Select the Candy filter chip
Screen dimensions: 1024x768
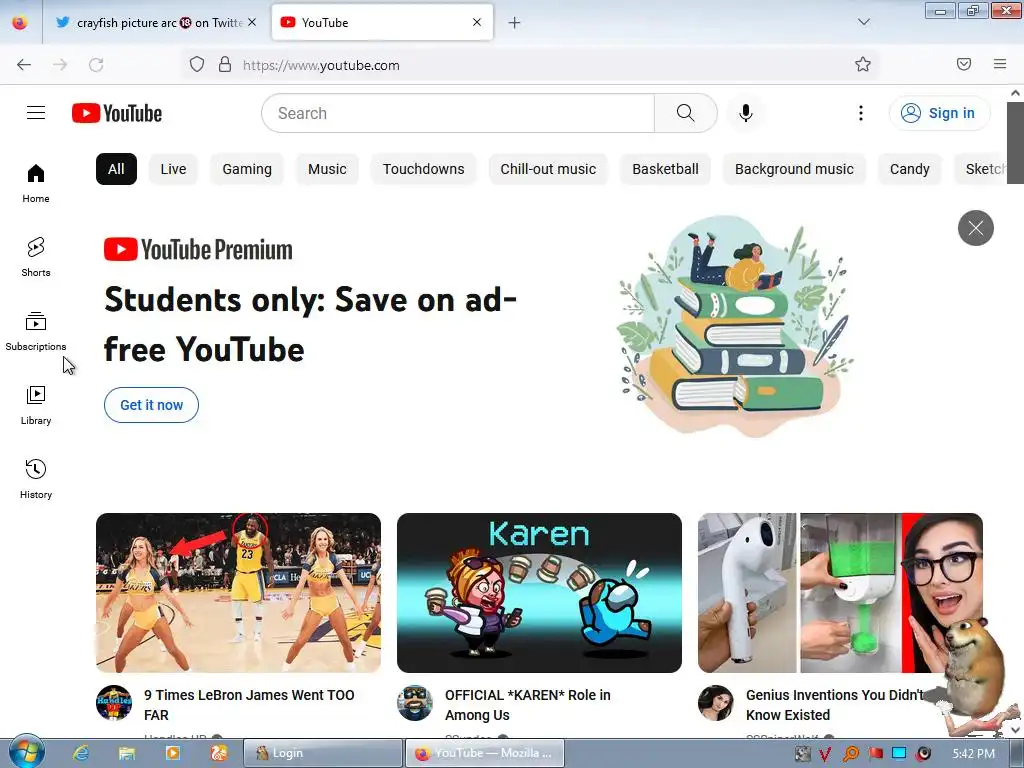pos(910,169)
